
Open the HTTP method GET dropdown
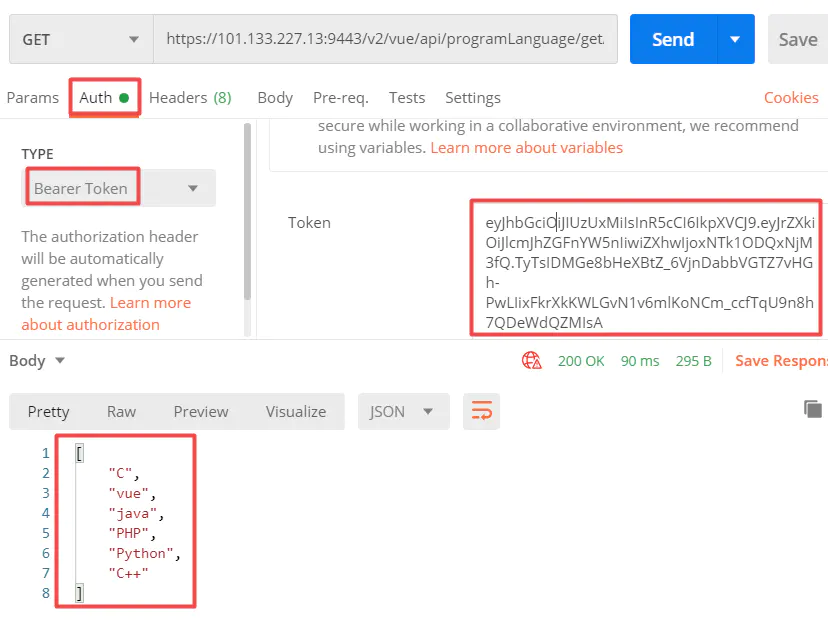(x=81, y=39)
